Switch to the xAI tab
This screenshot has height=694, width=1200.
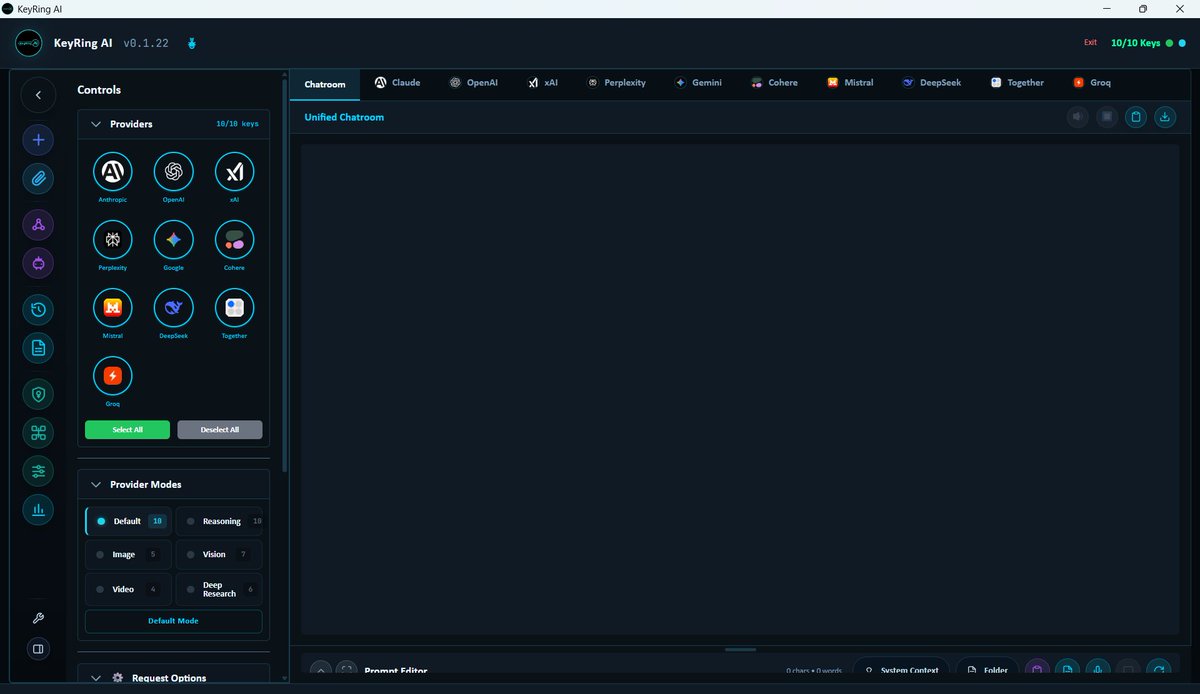click(x=543, y=83)
